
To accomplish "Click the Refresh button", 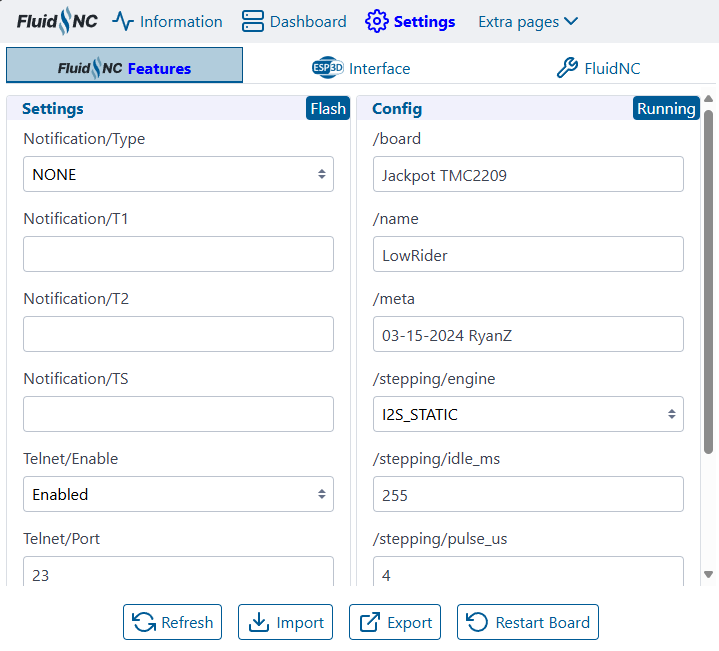I will [x=172, y=622].
